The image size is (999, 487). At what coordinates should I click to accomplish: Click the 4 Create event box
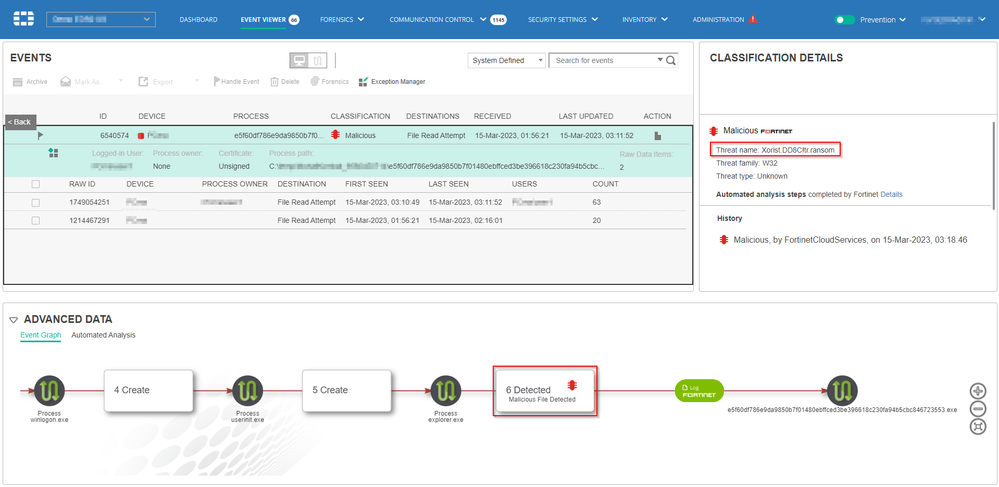[x=148, y=390]
